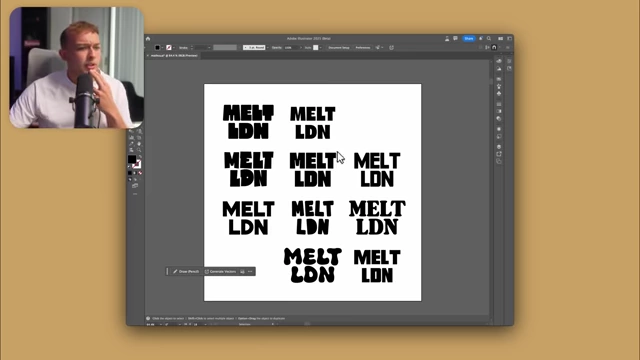Image resolution: width=640 pixels, height=360 pixels.
Task: Click the stroke weight input field
Action: tap(201, 48)
